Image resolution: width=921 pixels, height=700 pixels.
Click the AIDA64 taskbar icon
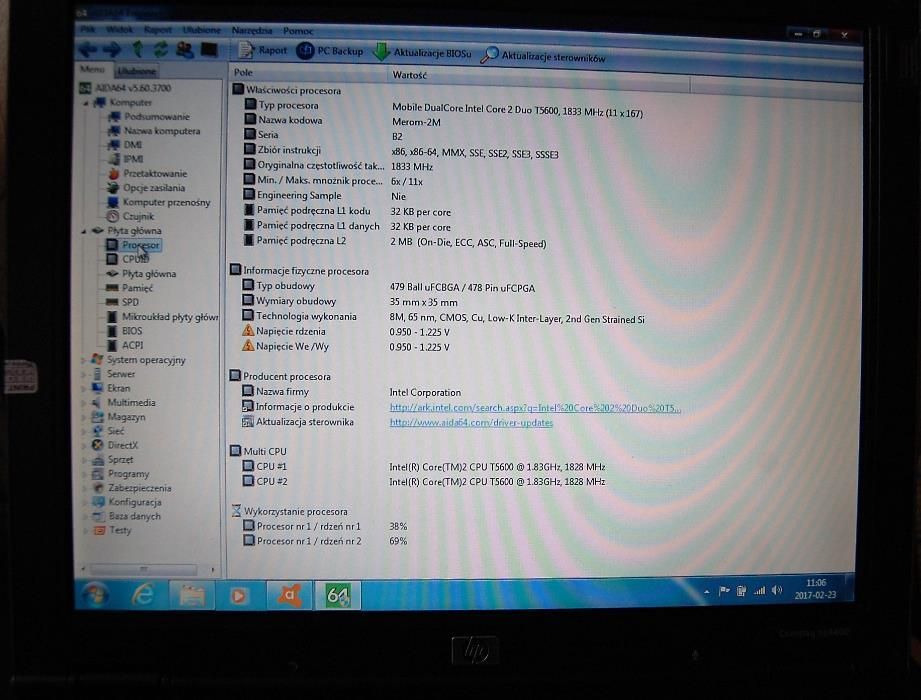(x=338, y=596)
